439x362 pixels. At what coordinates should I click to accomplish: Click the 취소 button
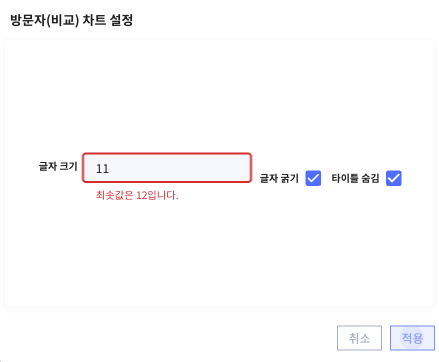(x=359, y=338)
